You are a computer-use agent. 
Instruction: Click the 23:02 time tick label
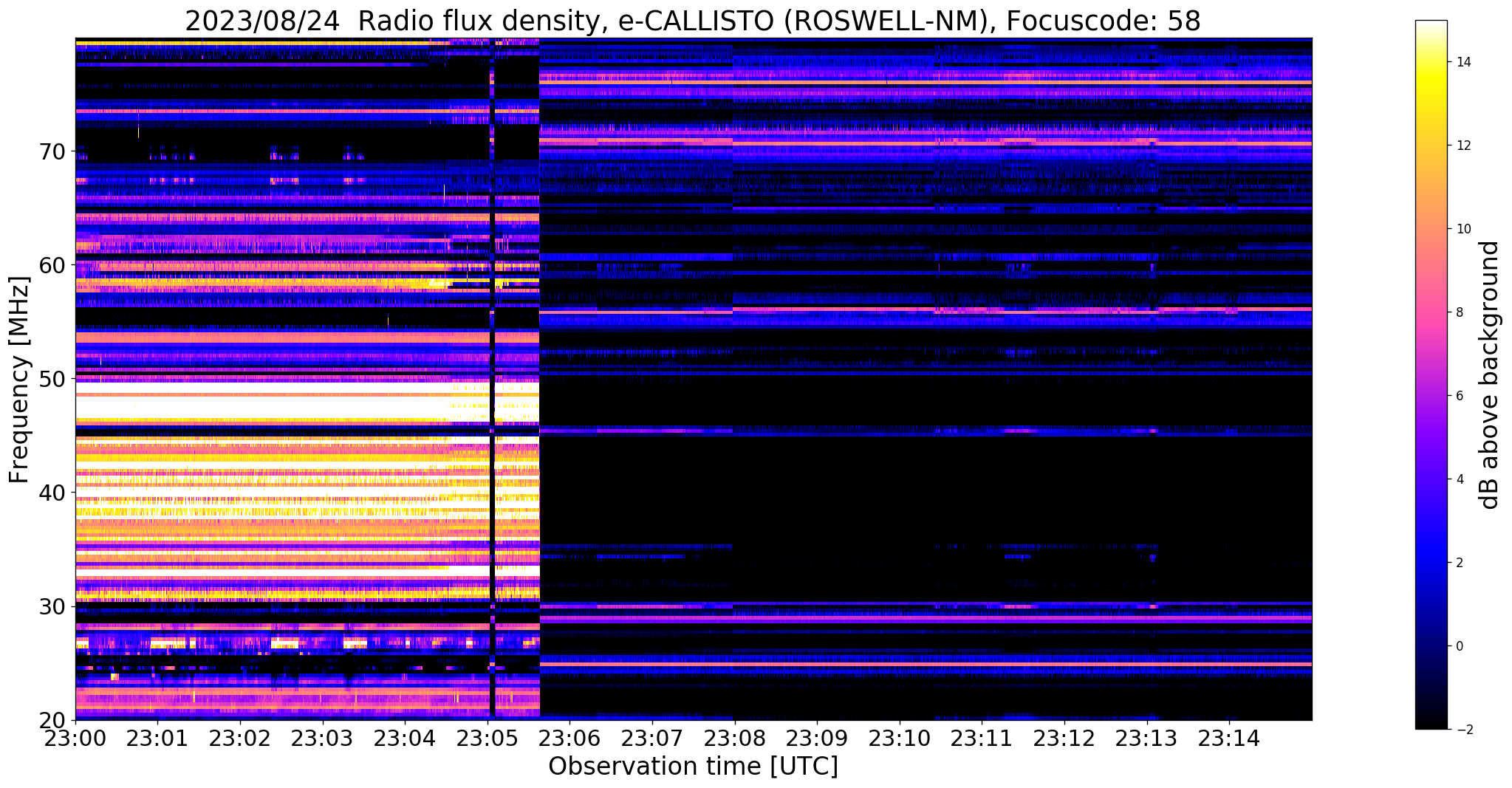click(240, 739)
